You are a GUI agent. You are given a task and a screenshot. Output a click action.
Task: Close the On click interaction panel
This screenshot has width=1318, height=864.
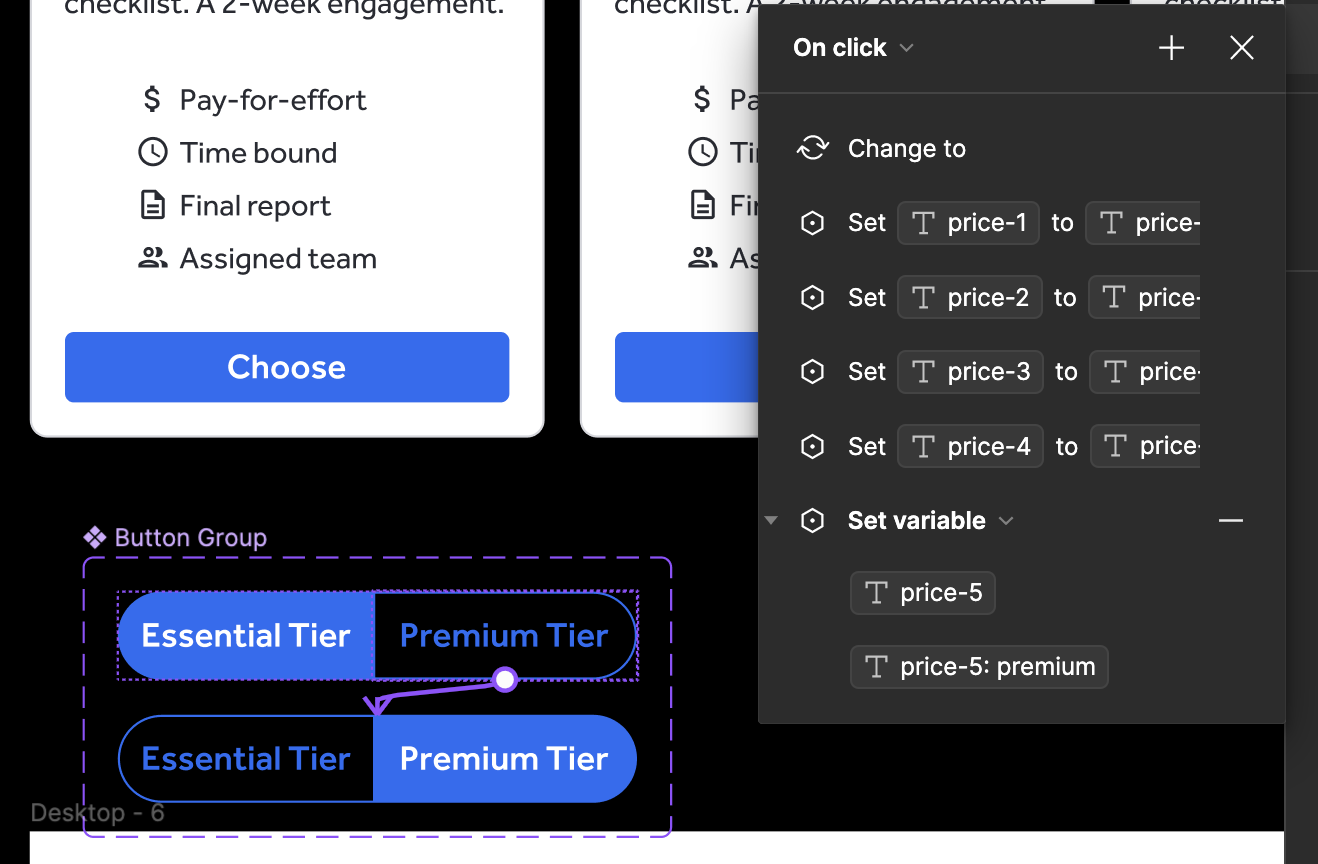pyautogui.click(x=1242, y=48)
